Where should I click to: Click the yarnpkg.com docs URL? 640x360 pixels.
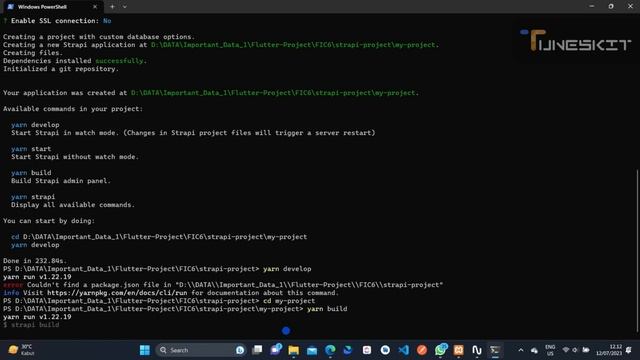coord(117,293)
